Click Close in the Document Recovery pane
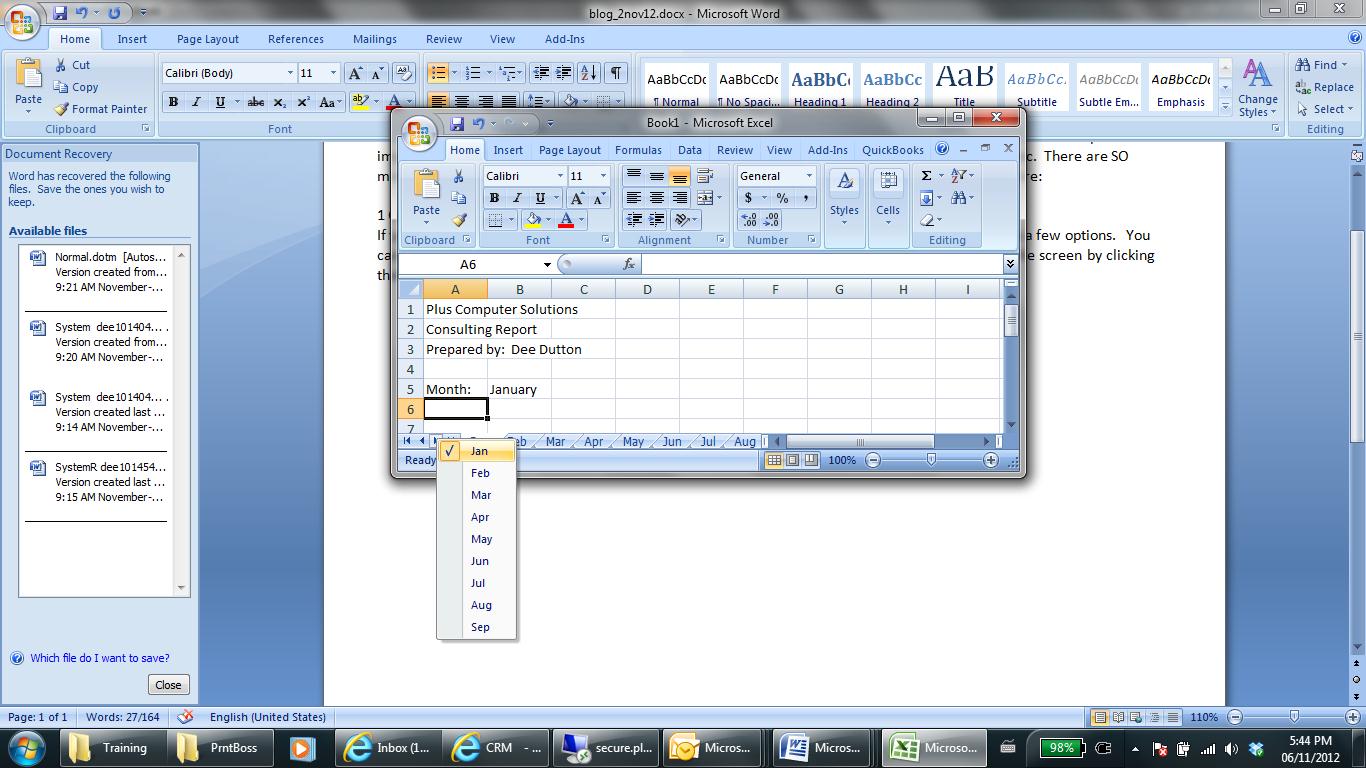The width and height of the screenshot is (1366, 768). coord(168,684)
